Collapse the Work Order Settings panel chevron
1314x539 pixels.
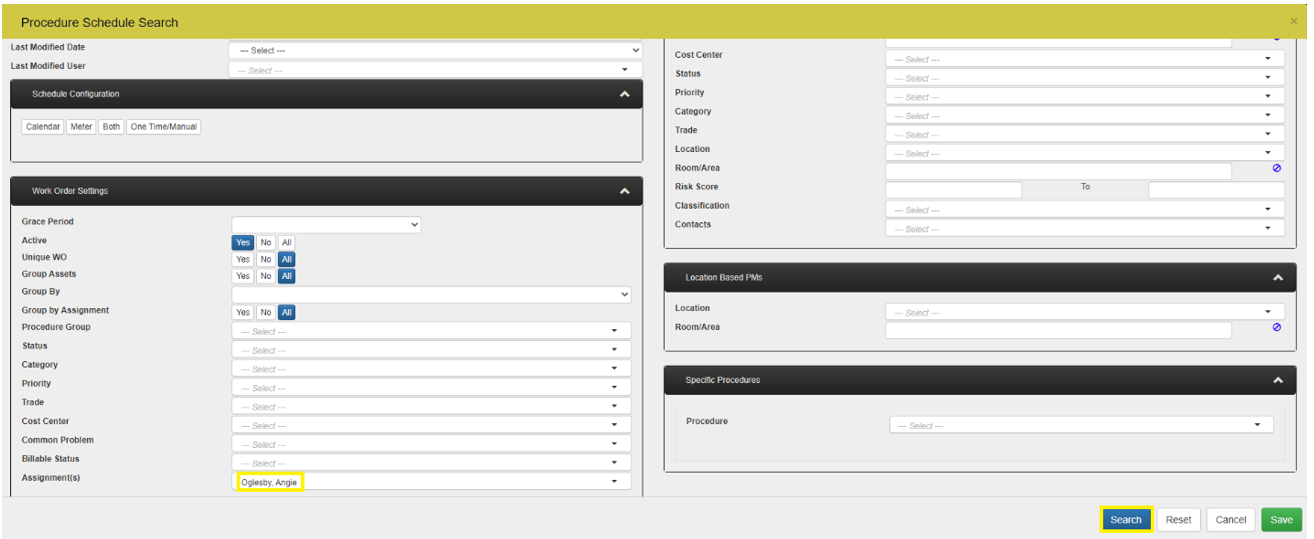pyautogui.click(x=624, y=191)
